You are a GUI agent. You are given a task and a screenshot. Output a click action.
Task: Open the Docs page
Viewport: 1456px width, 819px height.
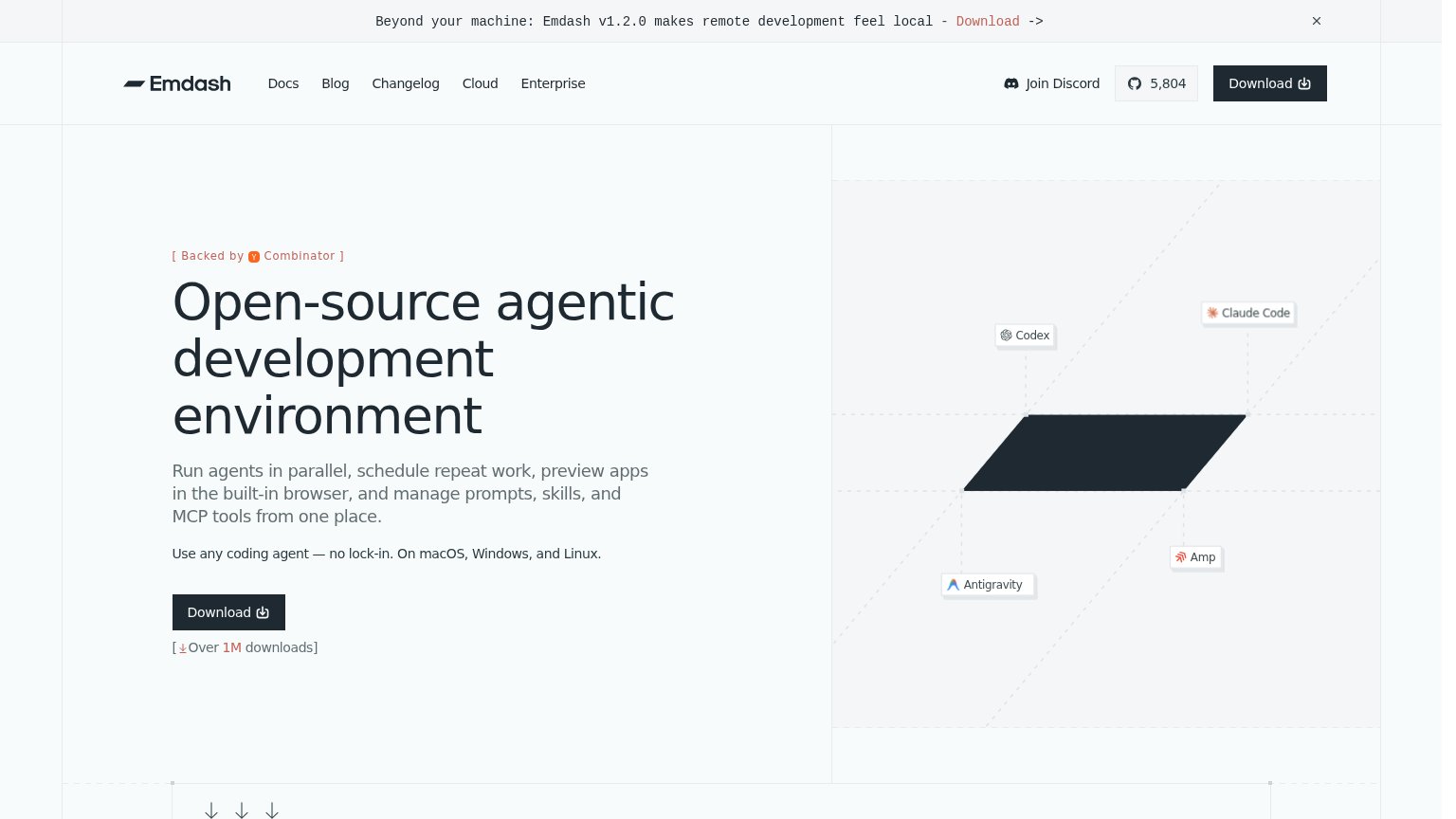283,83
